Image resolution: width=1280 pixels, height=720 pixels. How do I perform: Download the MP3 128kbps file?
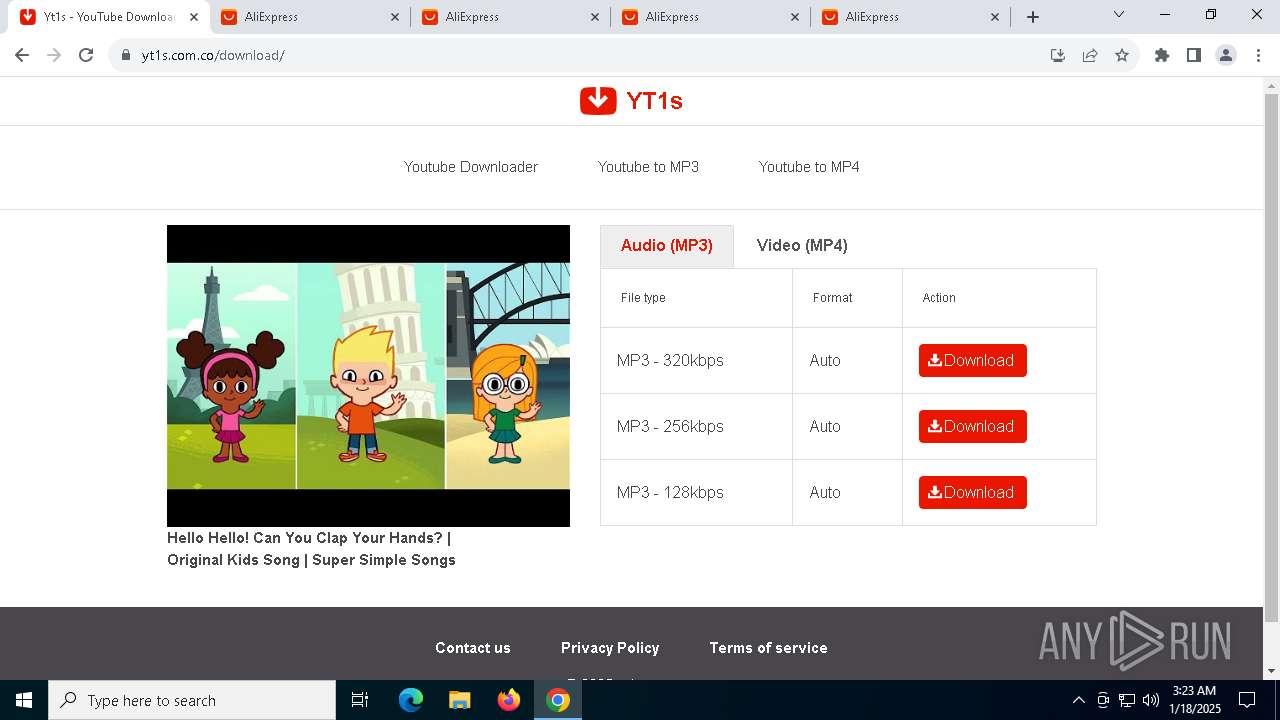[x=973, y=493]
